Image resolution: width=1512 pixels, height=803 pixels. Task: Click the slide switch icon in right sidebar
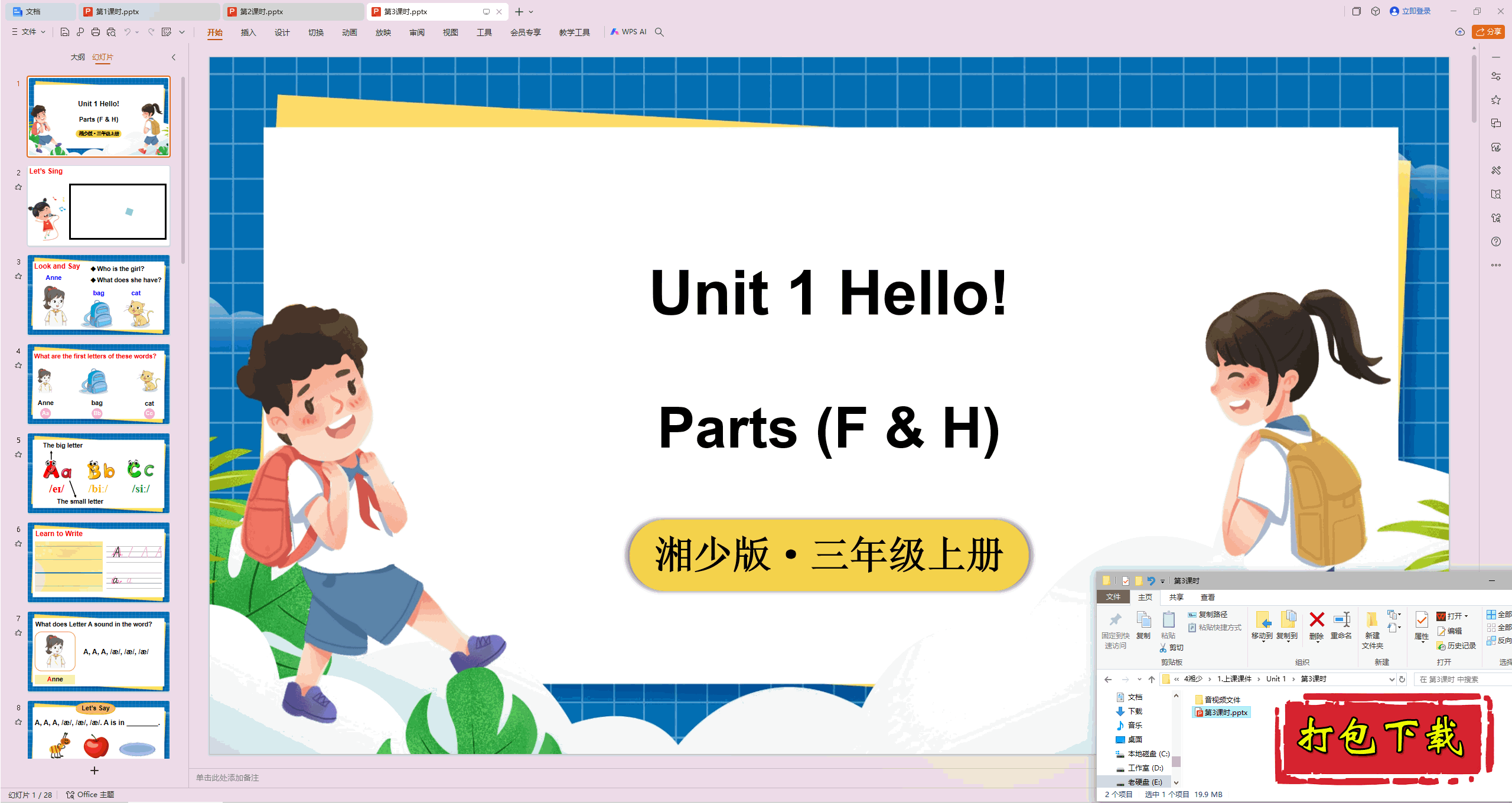(x=1496, y=123)
